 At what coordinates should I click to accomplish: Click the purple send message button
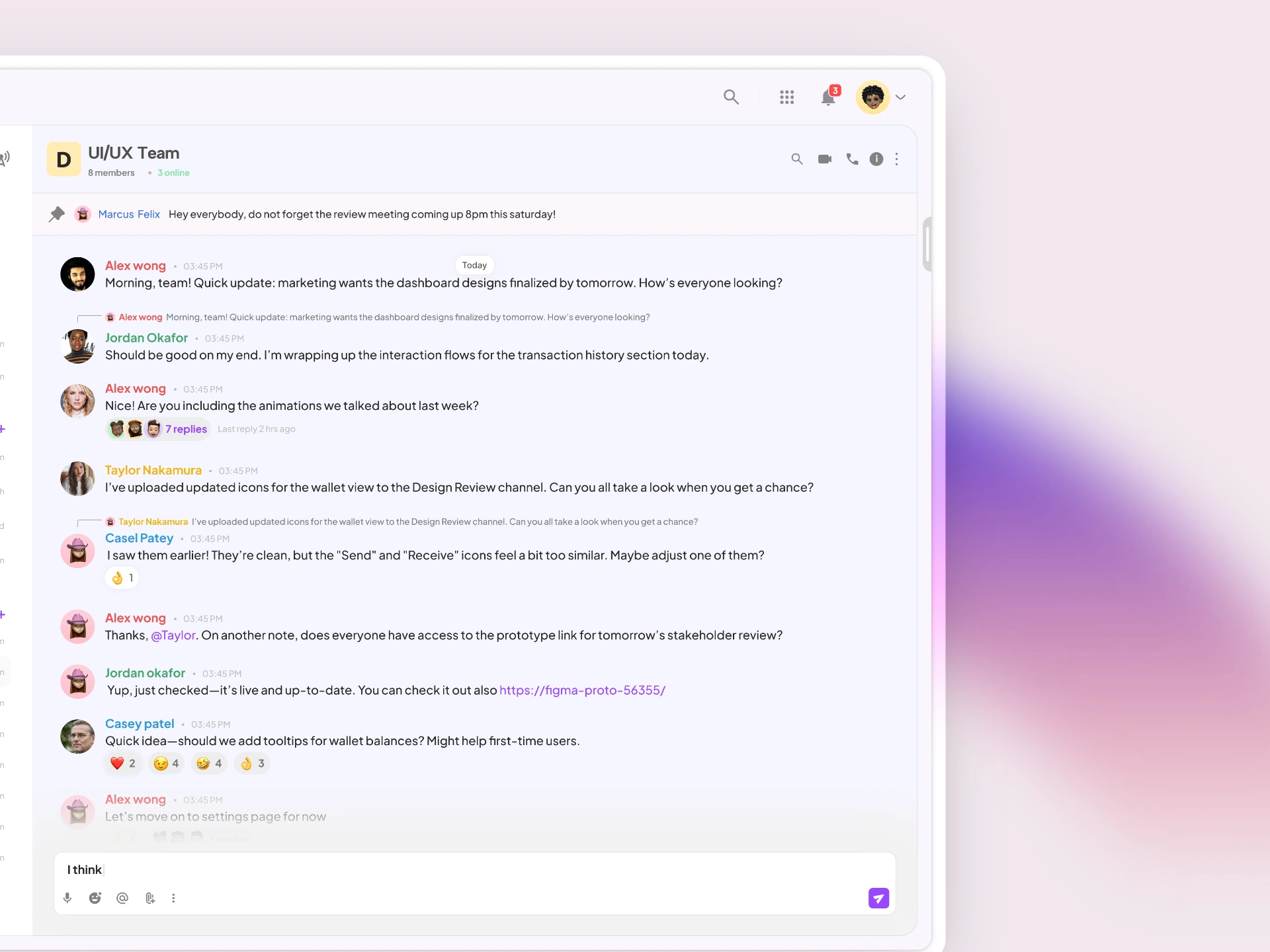tap(878, 898)
